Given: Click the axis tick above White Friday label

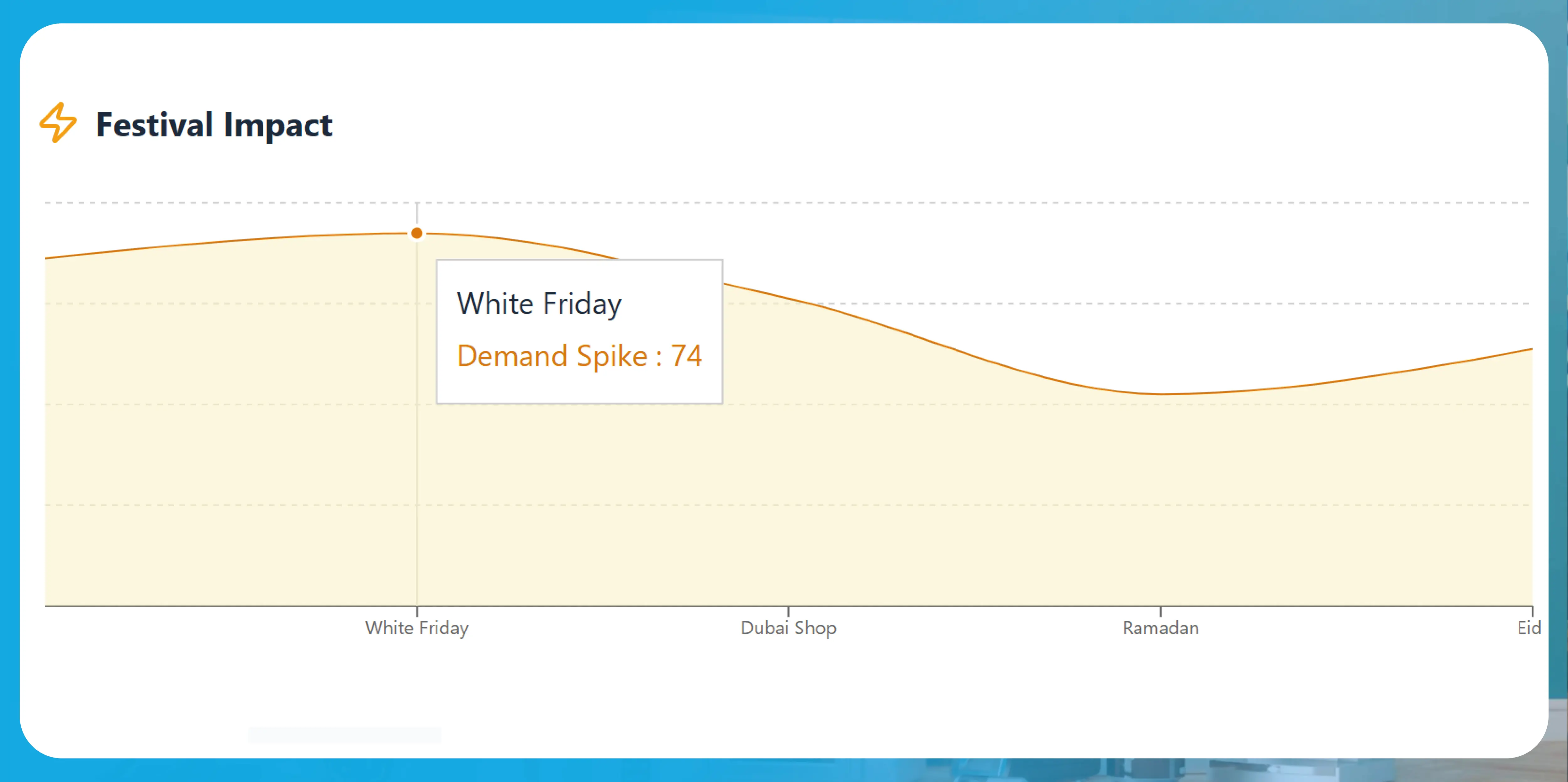Looking at the screenshot, I should 417,611.
